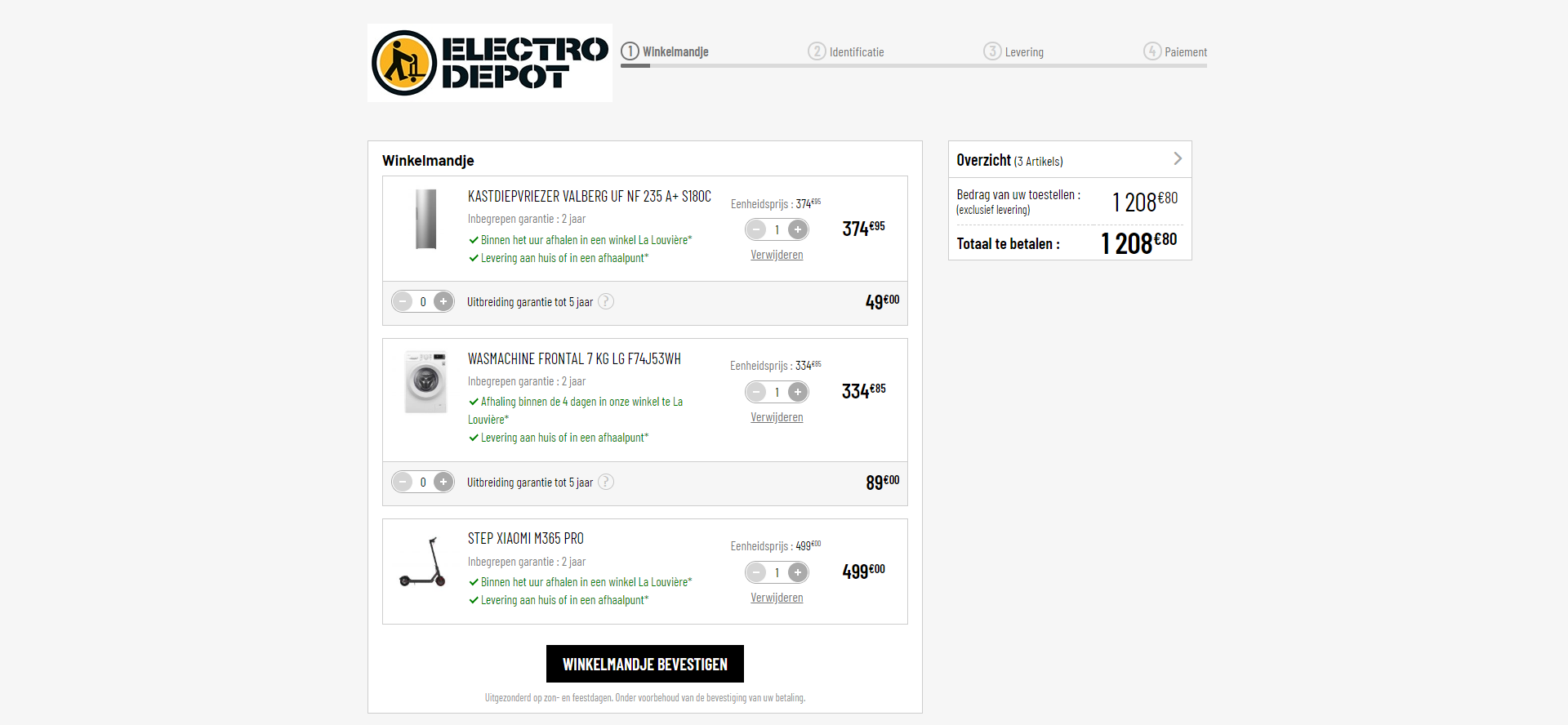The image size is (1568, 725).
Task: Click "Bedrag van uw toestellen" label
Action: pos(1018,194)
